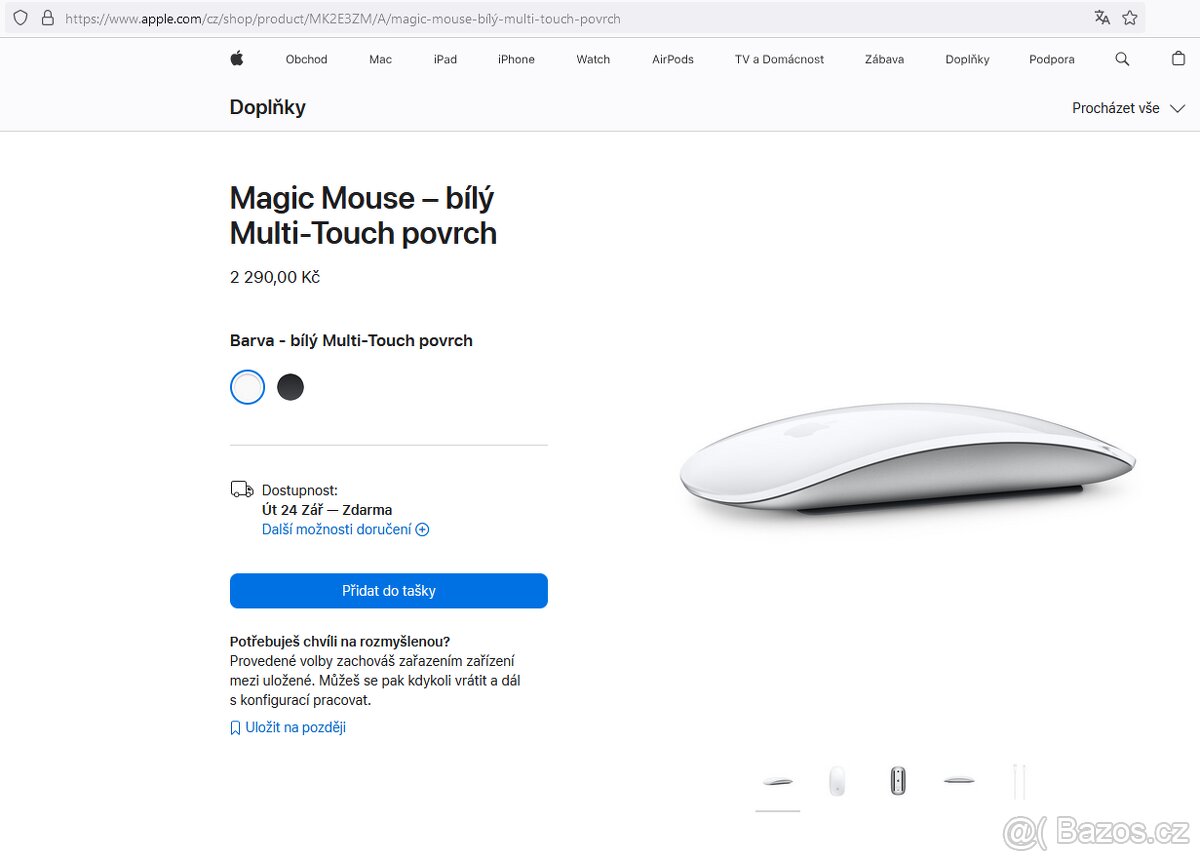Open site search via magnifying glass icon
1200x861 pixels.
click(1122, 59)
